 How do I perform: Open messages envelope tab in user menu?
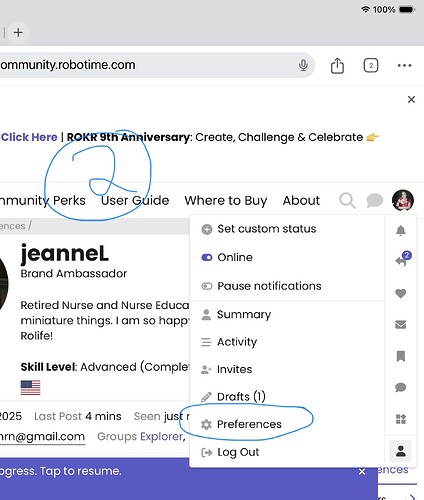point(401,324)
